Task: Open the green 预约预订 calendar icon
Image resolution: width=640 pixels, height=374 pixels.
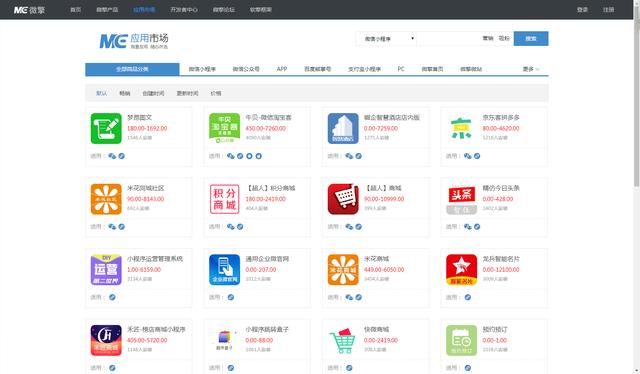Action: tap(461, 341)
